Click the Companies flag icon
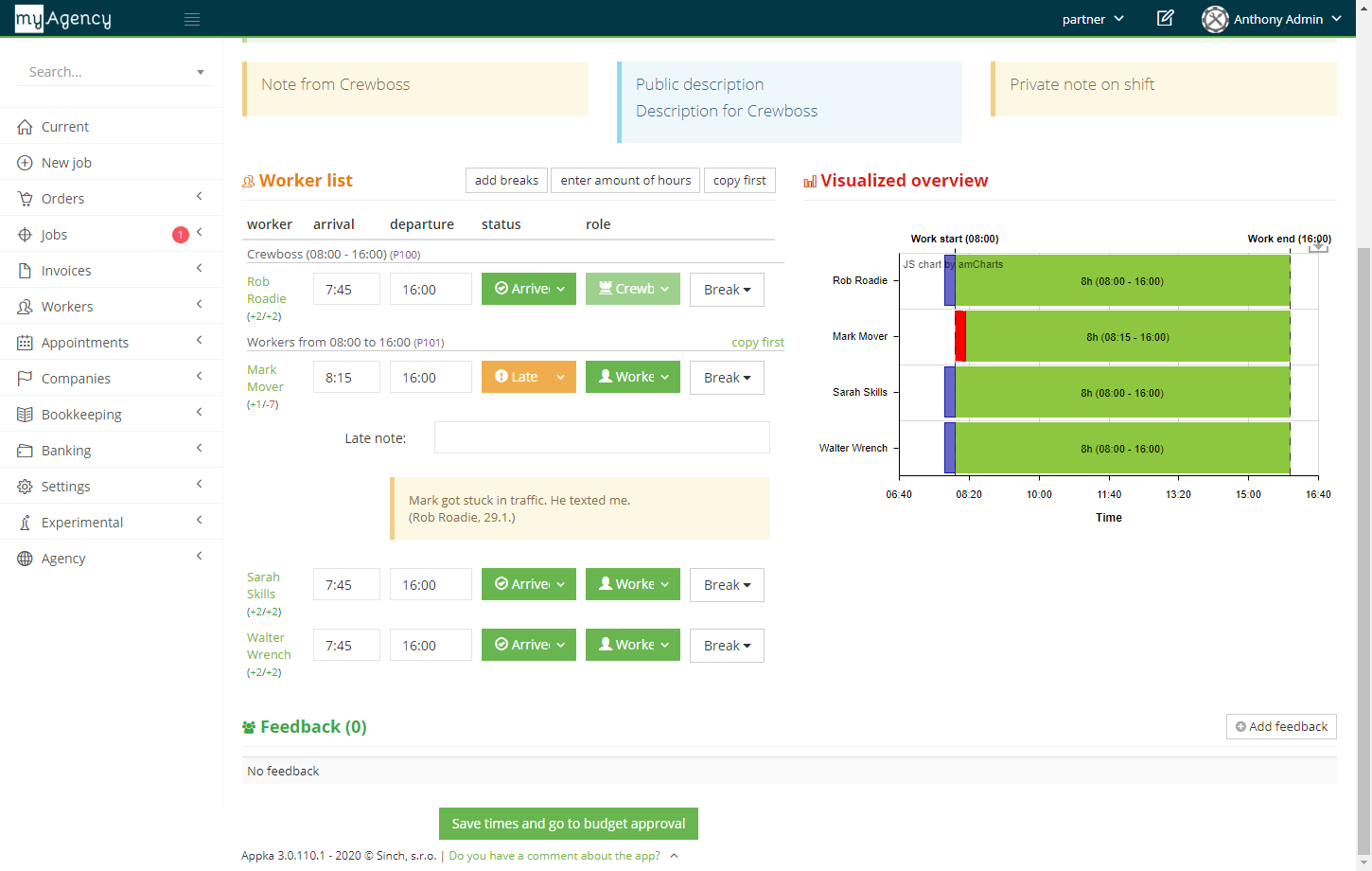This screenshot has height=871, width=1372. (x=25, y=379)
